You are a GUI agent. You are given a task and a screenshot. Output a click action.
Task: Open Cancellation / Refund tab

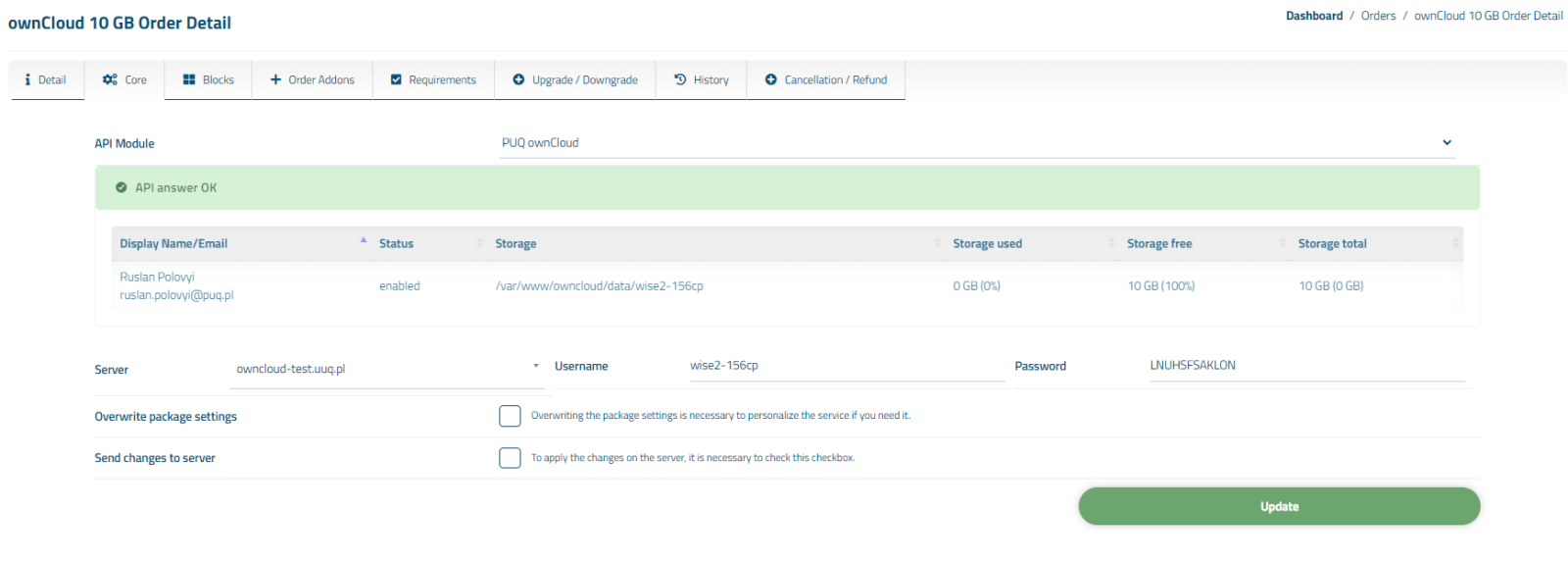pos(825,80)
